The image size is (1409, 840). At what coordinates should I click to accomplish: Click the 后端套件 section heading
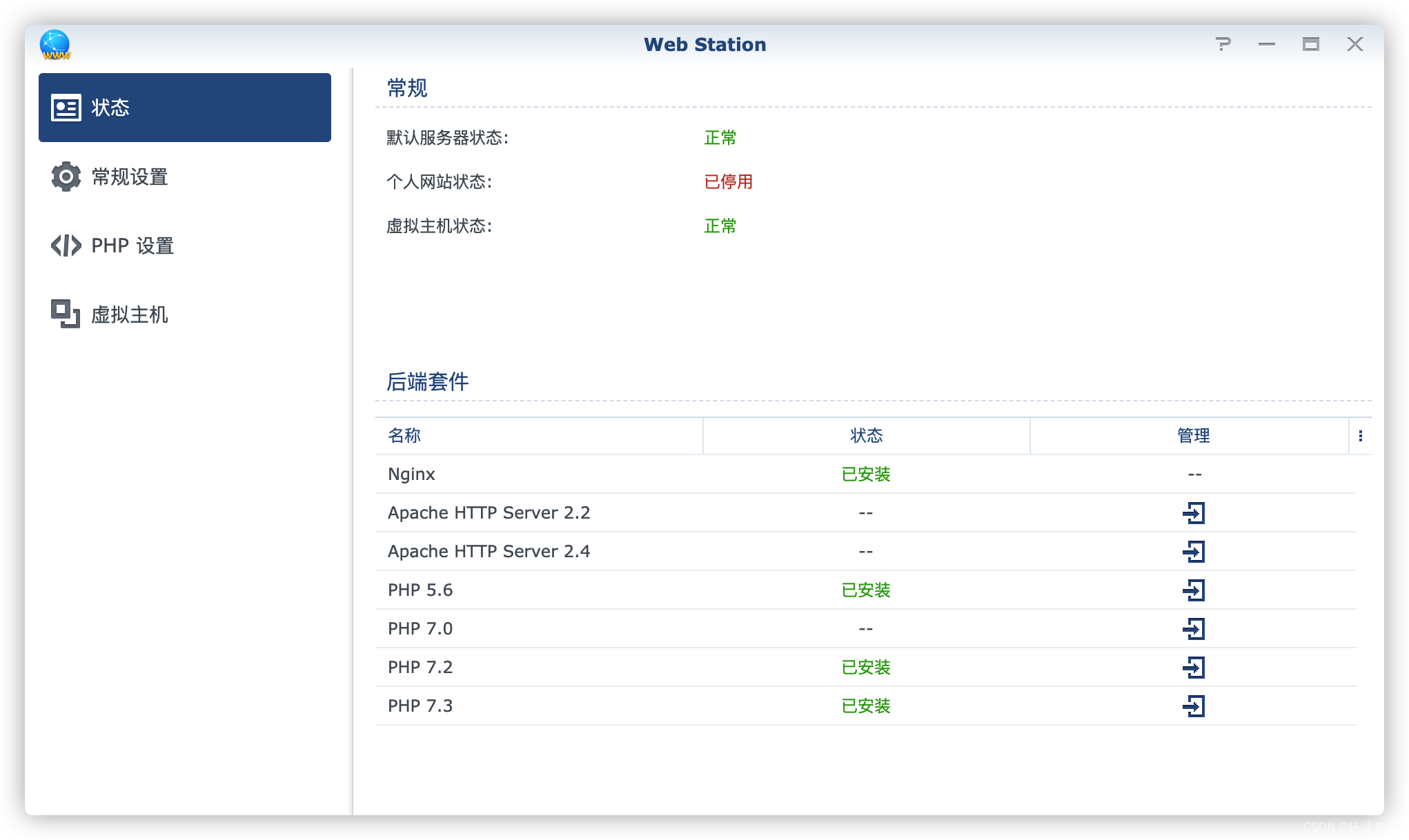point(428,382)
